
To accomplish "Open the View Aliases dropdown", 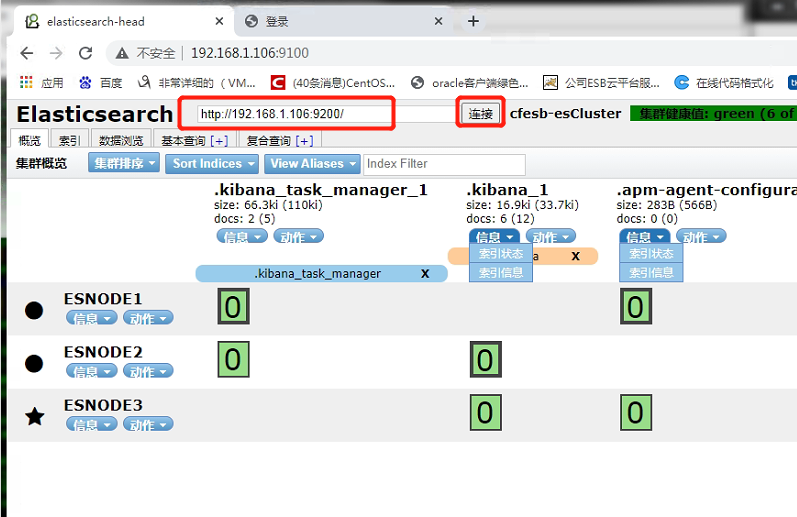I will click(312, 164).
